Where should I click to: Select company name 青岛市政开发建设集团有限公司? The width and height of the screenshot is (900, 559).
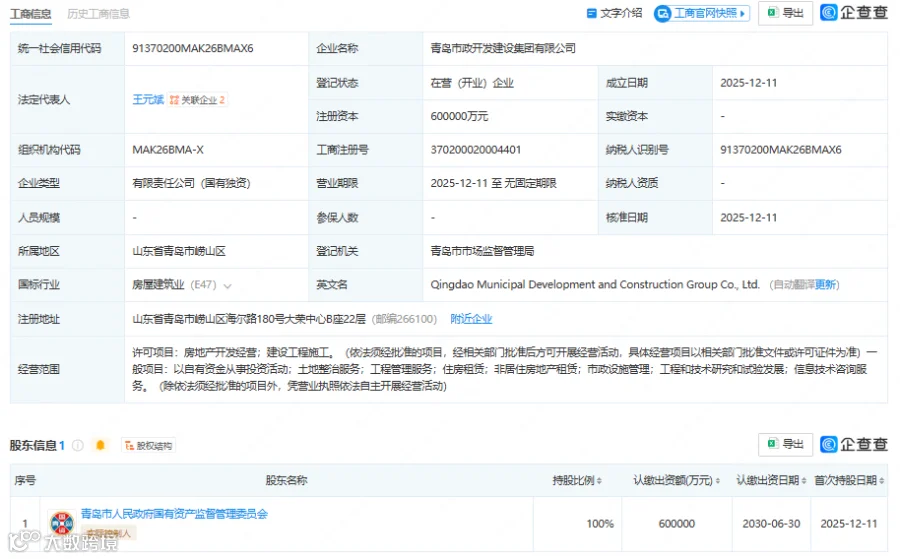point(503,48)
